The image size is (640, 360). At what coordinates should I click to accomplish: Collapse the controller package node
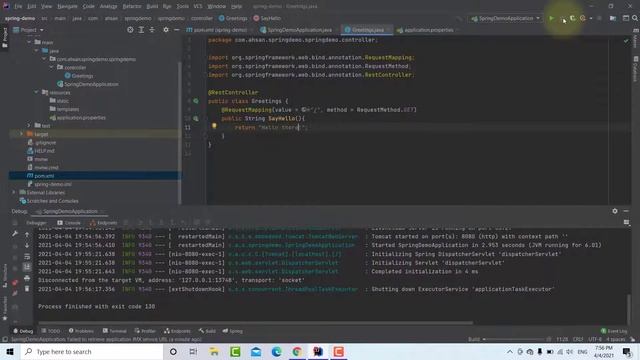coord(51,67)
